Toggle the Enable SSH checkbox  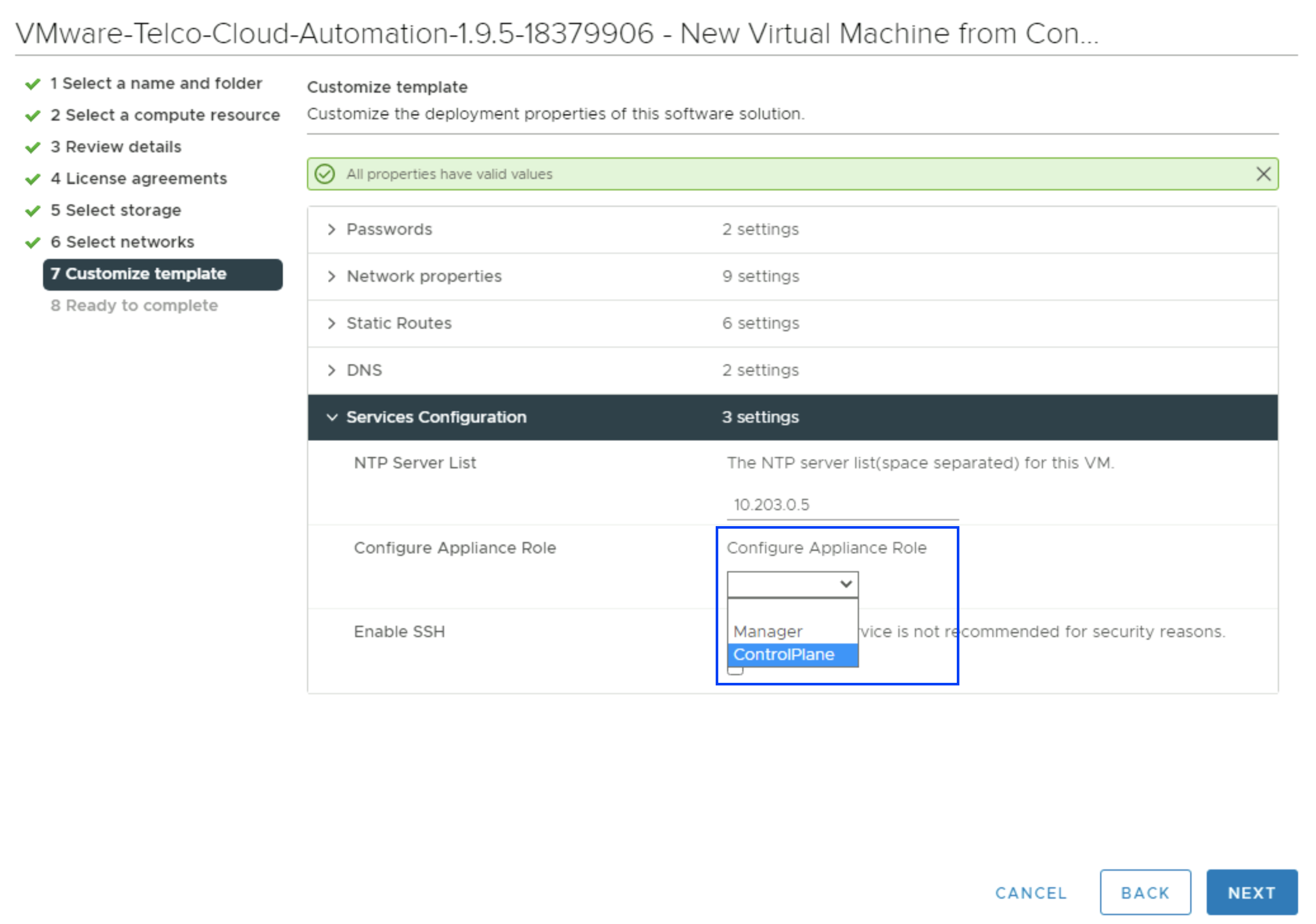pyautogui.click(x=735, y=671)
